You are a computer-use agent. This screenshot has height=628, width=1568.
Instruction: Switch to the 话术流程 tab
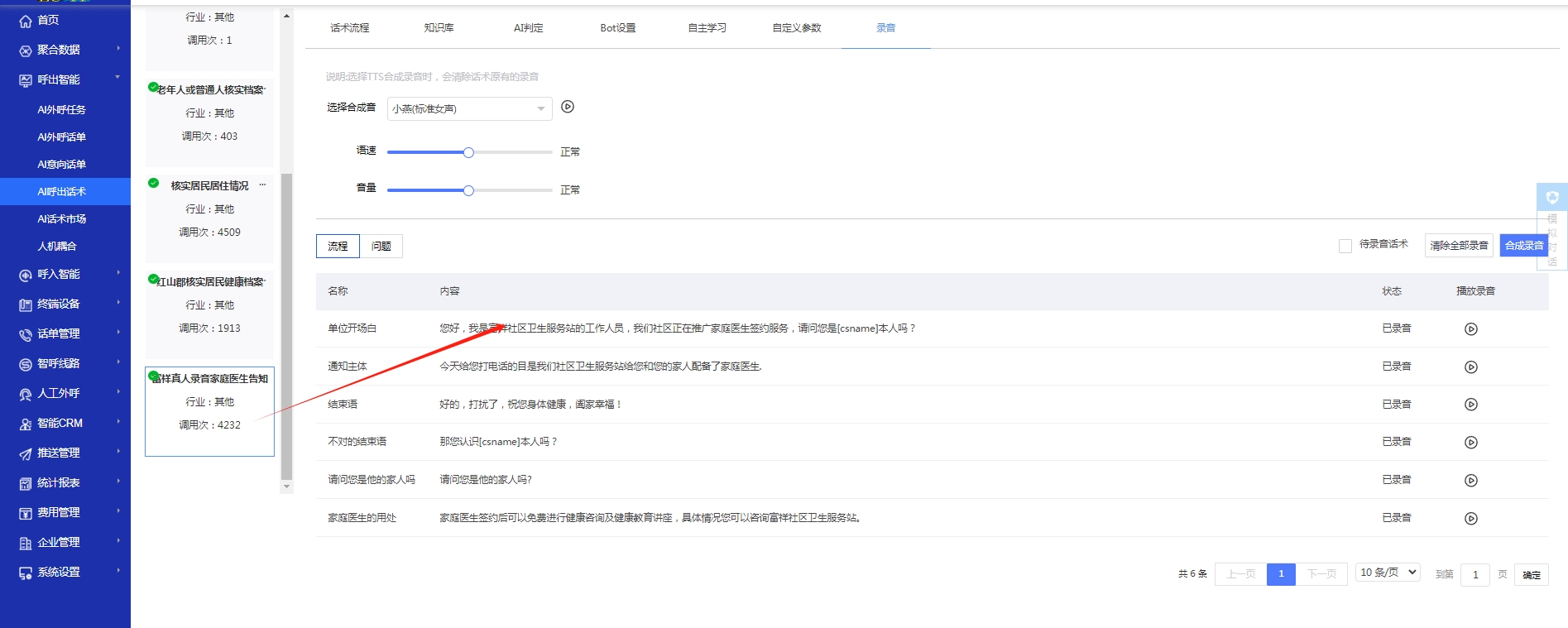350,28
